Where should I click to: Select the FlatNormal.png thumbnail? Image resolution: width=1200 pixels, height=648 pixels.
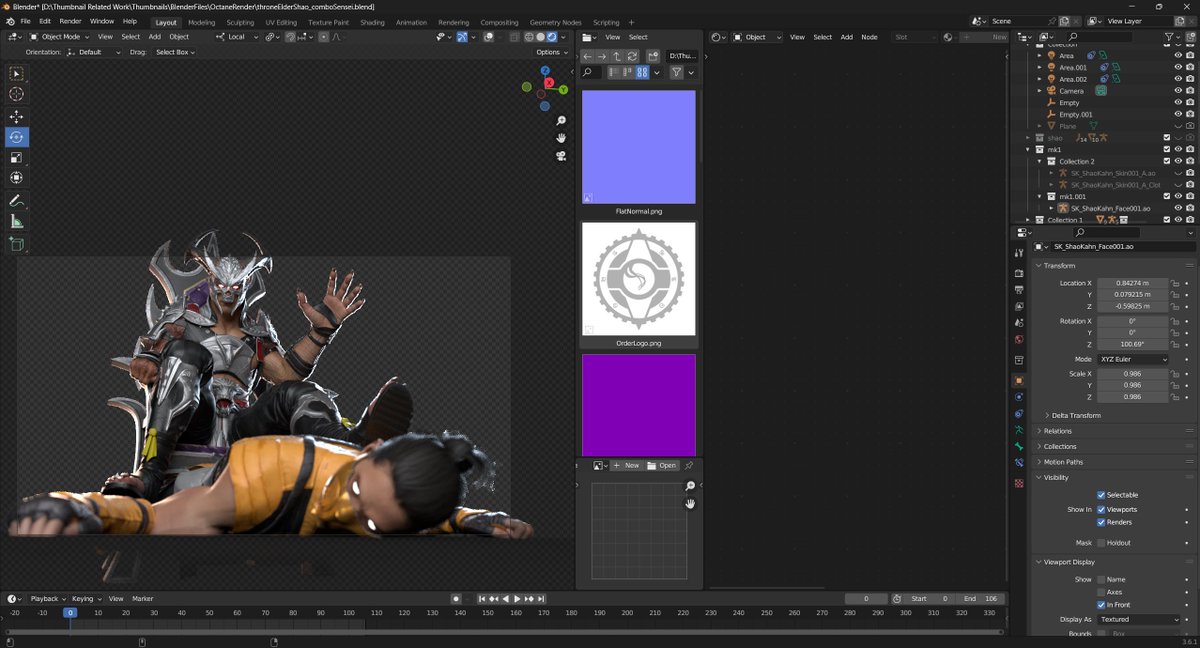point(639,147)
